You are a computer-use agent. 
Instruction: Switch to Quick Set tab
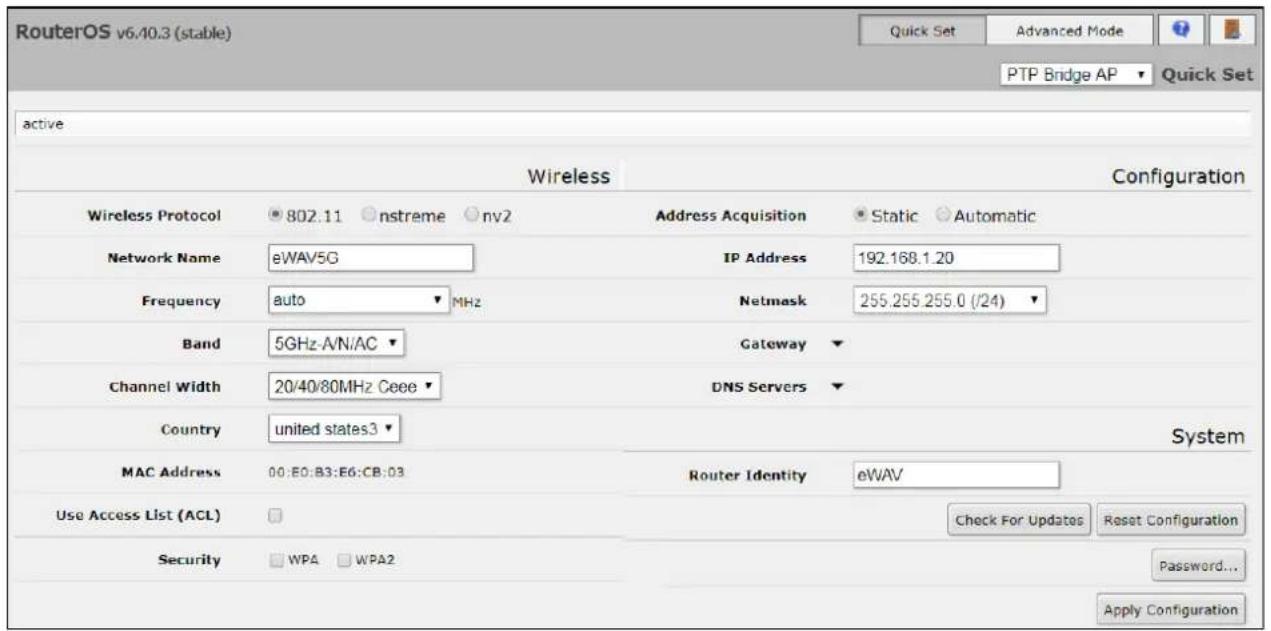pos(922,31)
